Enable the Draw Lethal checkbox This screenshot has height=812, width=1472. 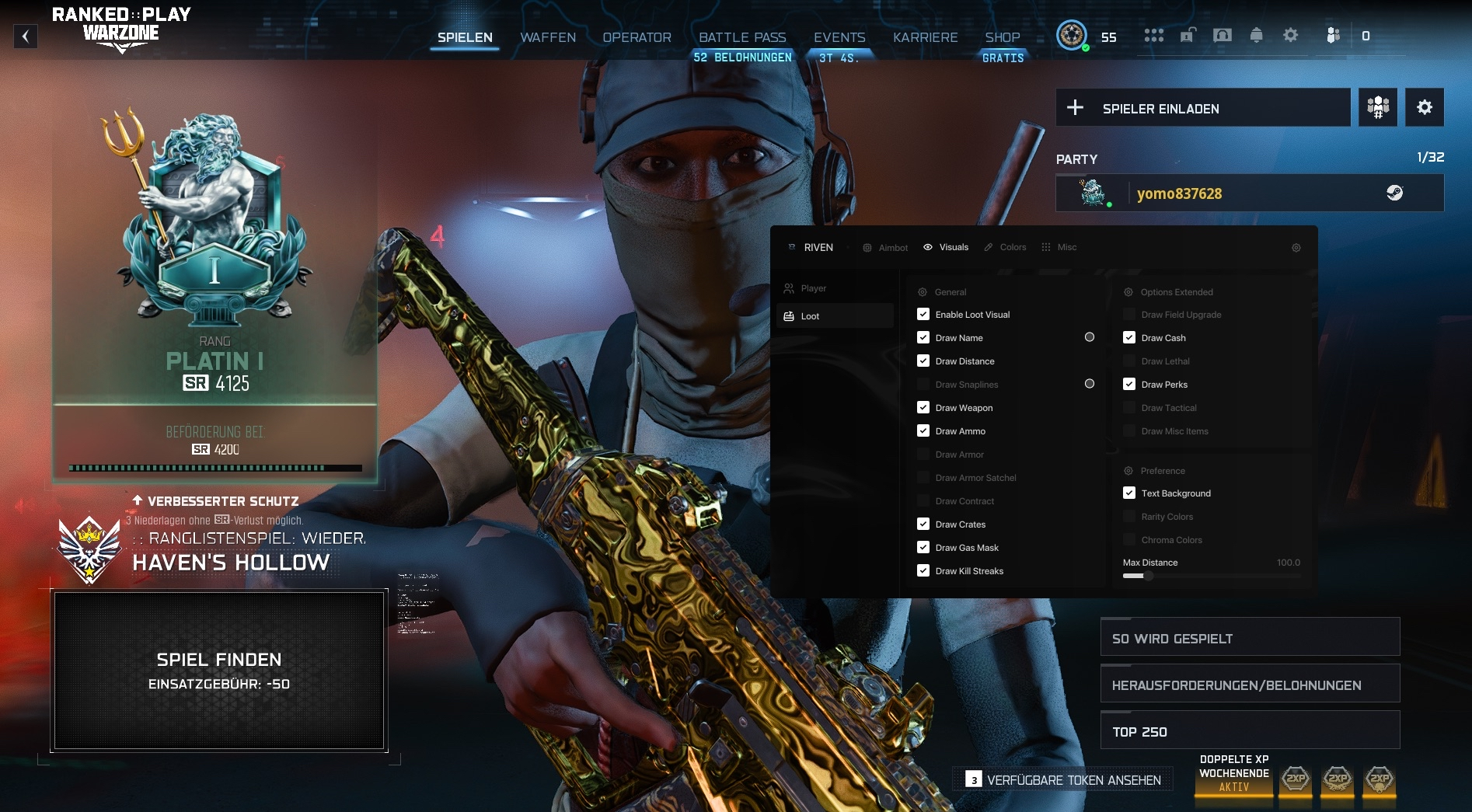pyautogui.click(x=1129, y=361)
